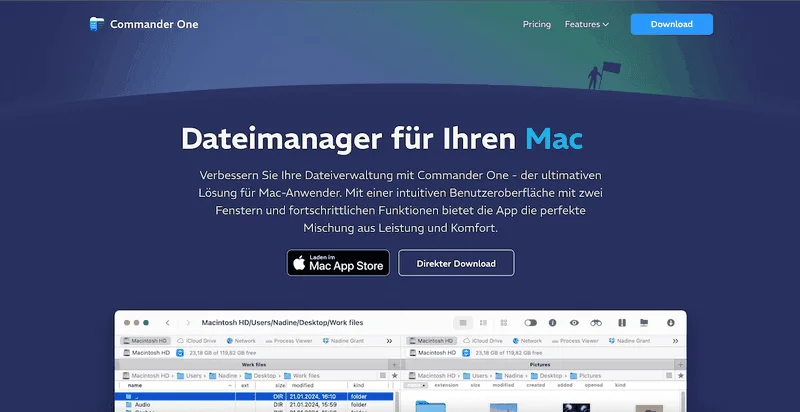800x412 pixels.
Task: Click Work files in left breadcrumb
Action: (x=302, y=376)
